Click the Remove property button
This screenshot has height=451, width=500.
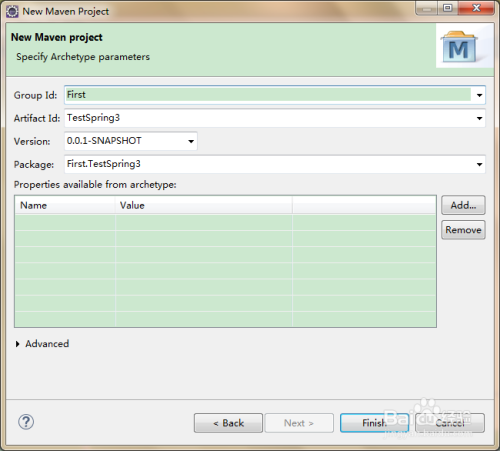(463, 230)
